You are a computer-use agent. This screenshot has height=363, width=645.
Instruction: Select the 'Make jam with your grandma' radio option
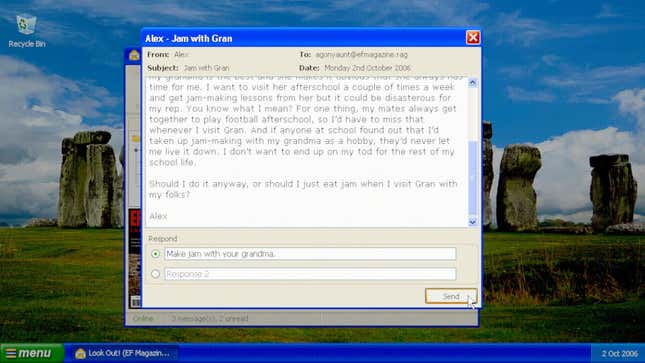155,254
